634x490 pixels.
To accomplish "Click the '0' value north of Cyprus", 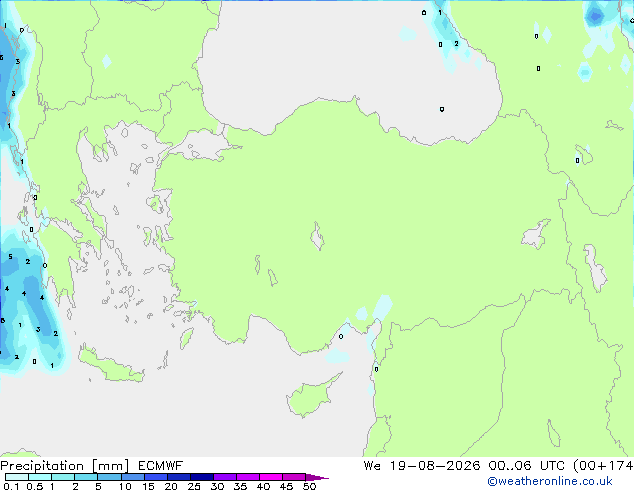I will [x=341, y=336].
